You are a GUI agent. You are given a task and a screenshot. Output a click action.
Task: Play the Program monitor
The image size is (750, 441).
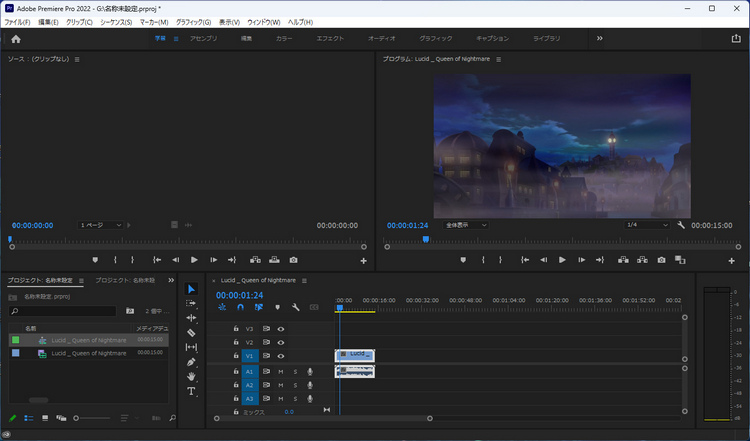point(562,260)
